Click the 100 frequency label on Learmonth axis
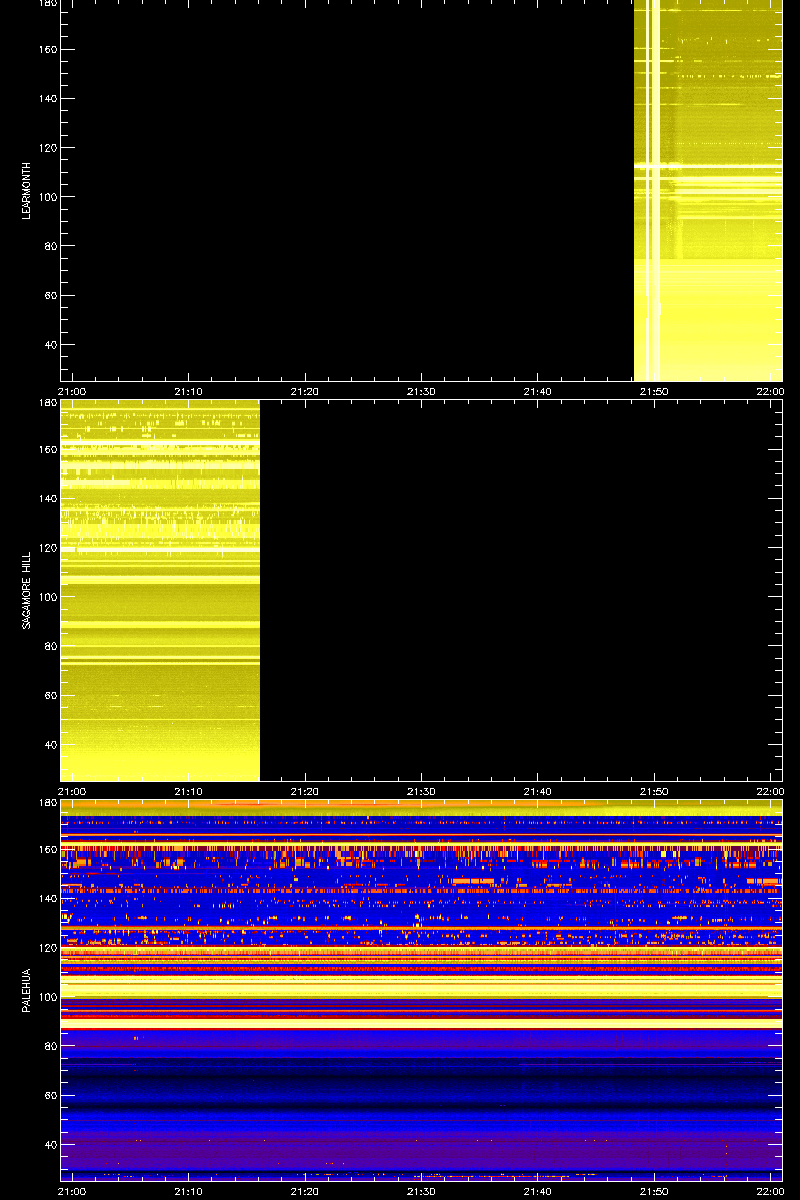 point(47,197)
